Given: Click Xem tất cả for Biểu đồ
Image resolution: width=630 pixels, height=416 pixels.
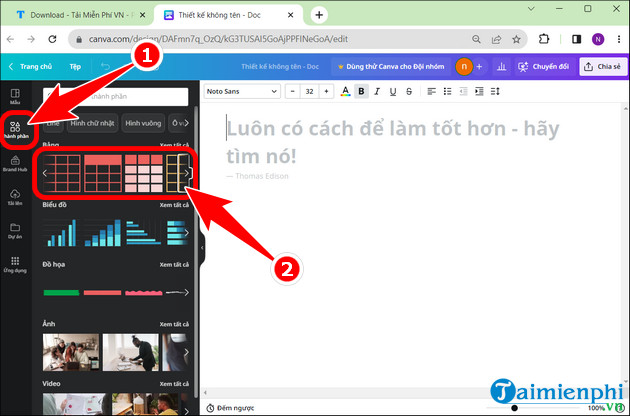Looking at the screenshot, I should point(174,205).
